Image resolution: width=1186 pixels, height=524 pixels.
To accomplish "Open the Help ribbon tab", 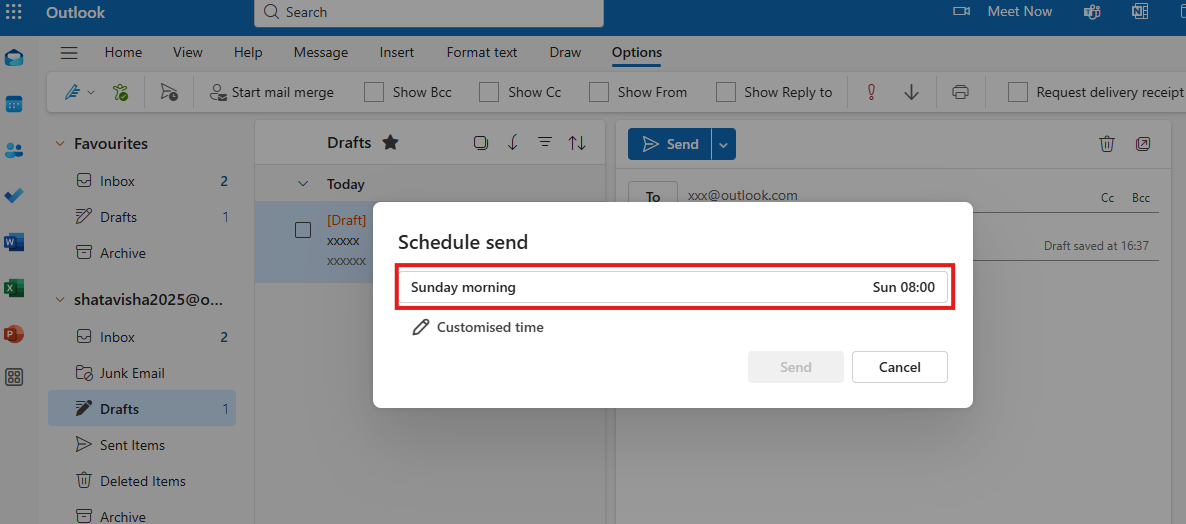I will coord(248,52).
